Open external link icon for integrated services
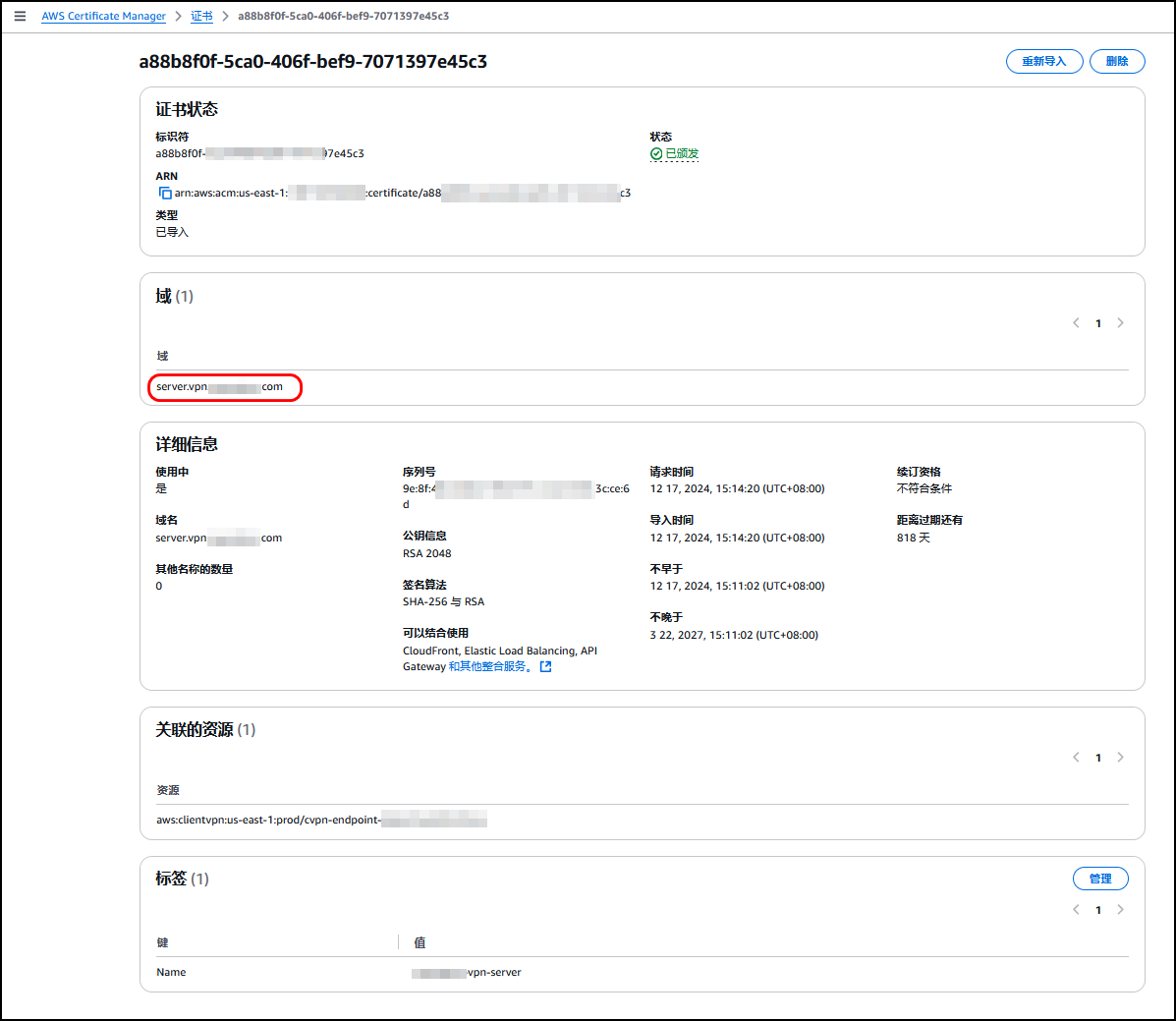This screenshot has height=1021, width=1176. tap(546, 666)
